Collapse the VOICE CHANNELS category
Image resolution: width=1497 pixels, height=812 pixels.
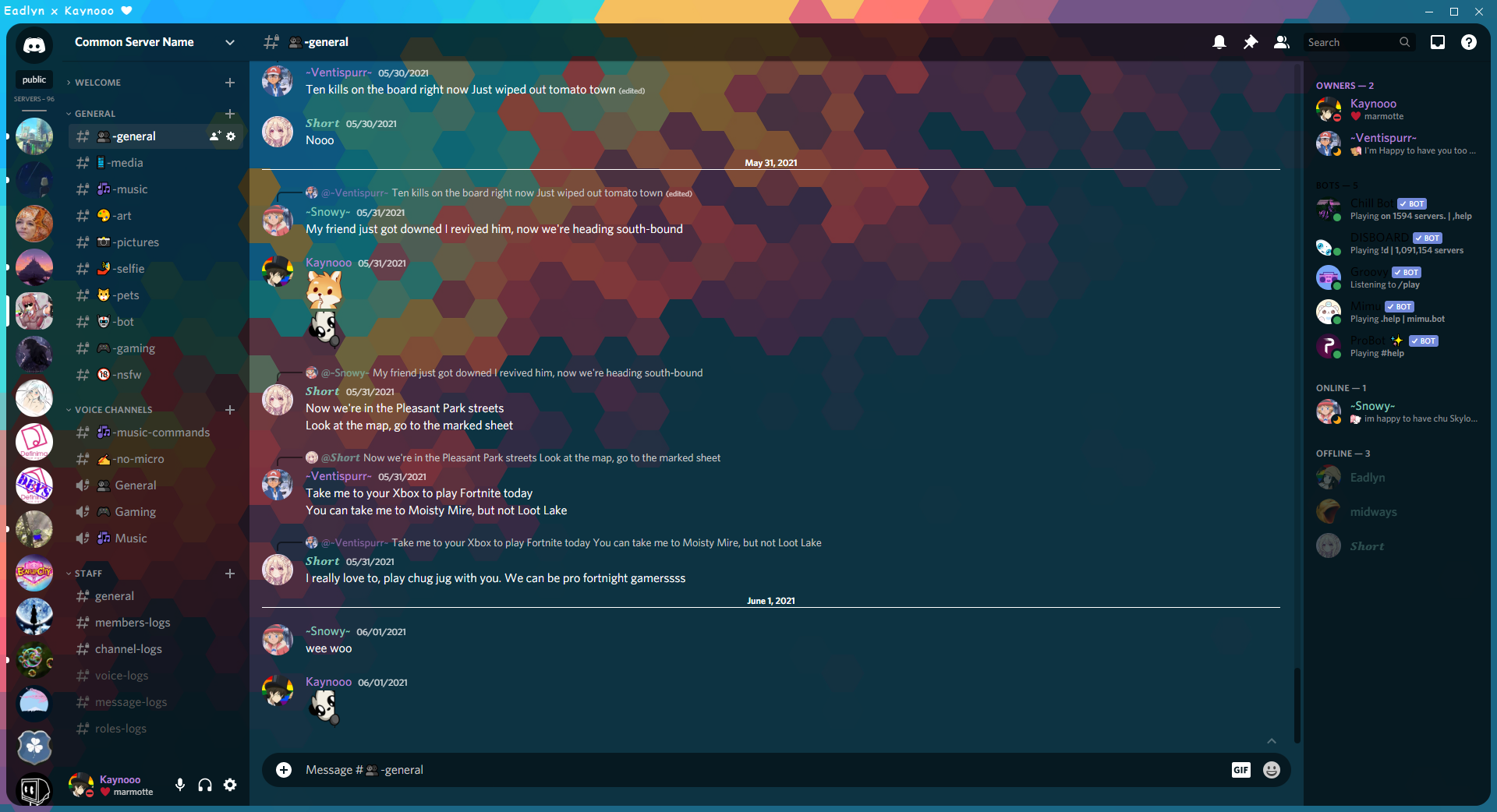[x=113, y=410]
